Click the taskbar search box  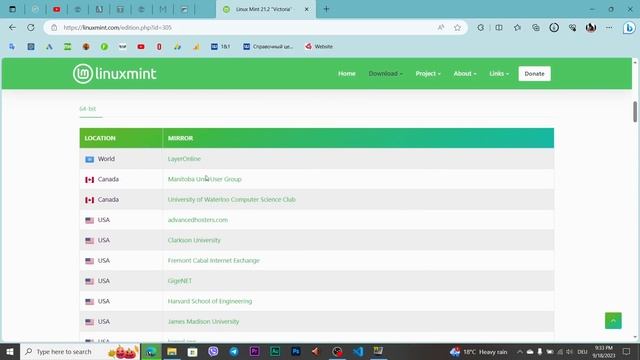click(x=80, y=351)
